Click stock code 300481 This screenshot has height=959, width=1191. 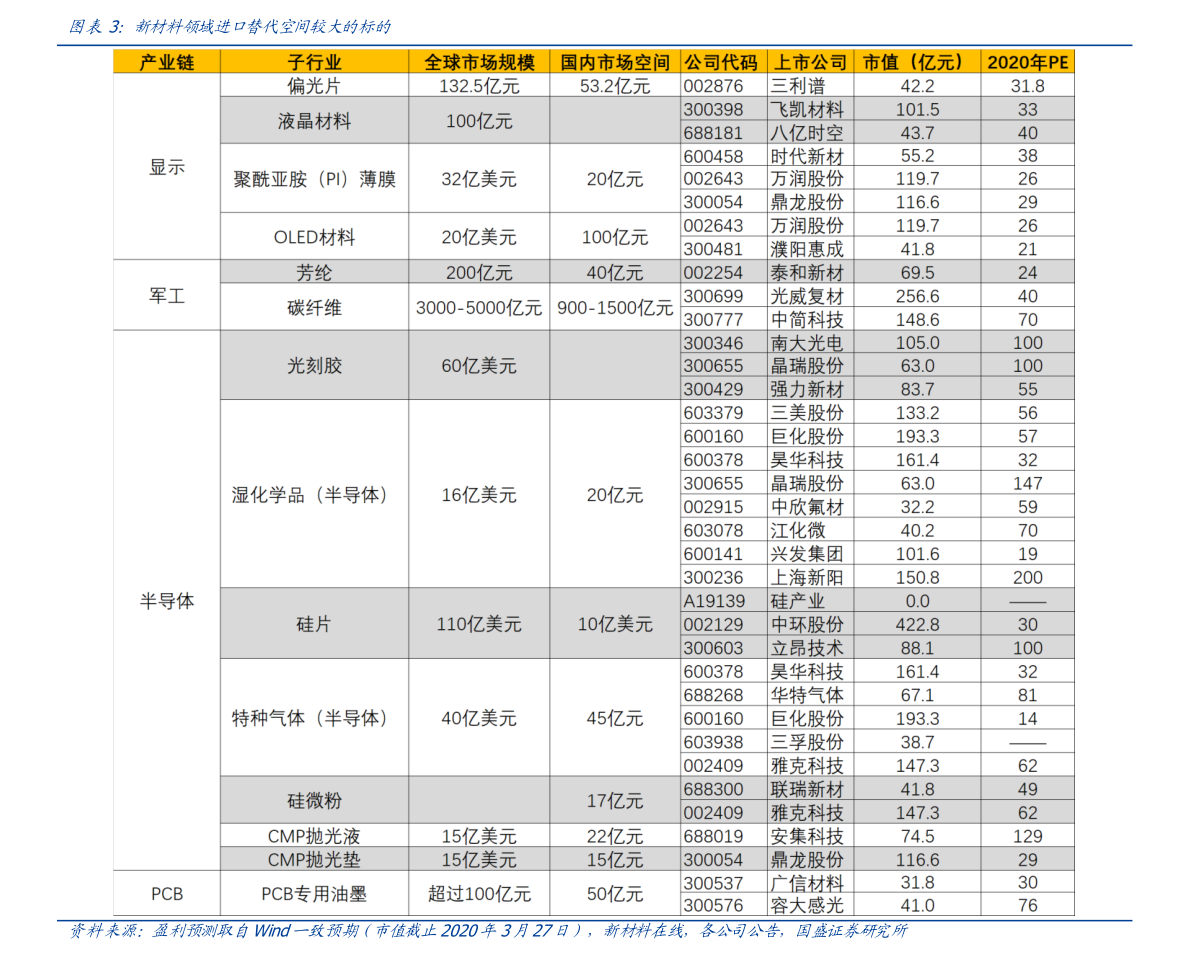(713, 249)
